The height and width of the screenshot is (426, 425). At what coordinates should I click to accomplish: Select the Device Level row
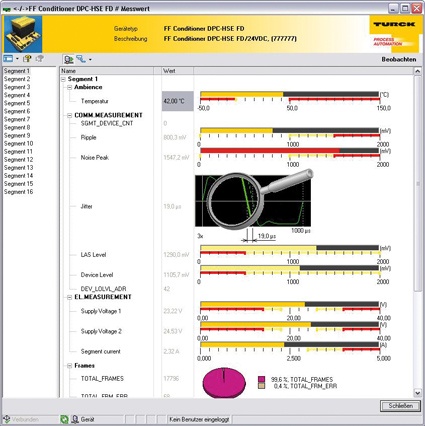(97, 275)
